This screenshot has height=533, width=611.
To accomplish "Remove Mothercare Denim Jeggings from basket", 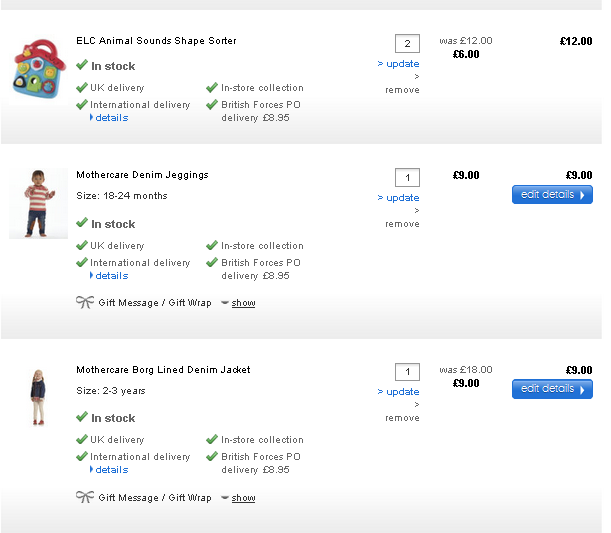I will [x=402, y=224].
